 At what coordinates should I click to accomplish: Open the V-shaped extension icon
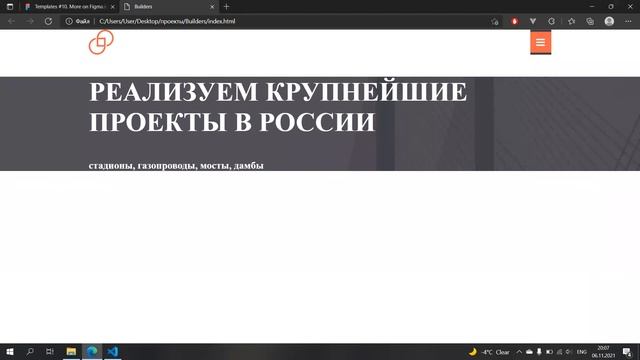pyautogui.click(x=533, y=21)
